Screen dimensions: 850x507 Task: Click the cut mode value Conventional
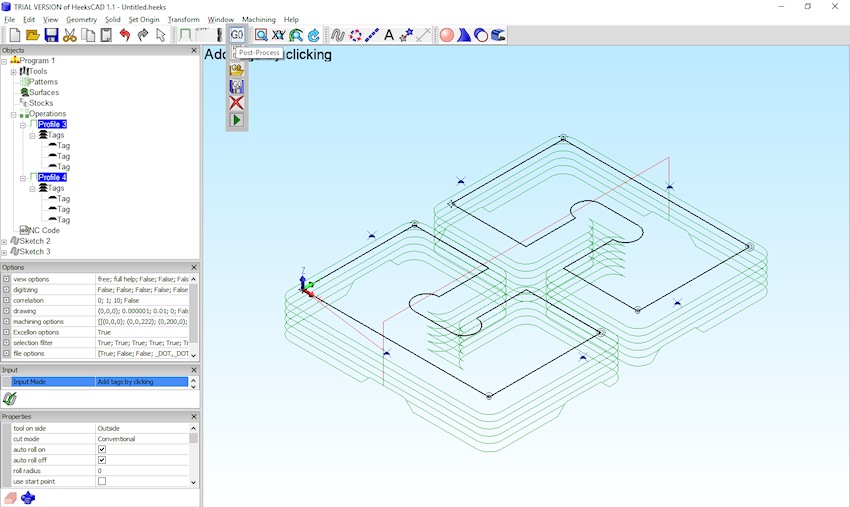click(142, 439)
